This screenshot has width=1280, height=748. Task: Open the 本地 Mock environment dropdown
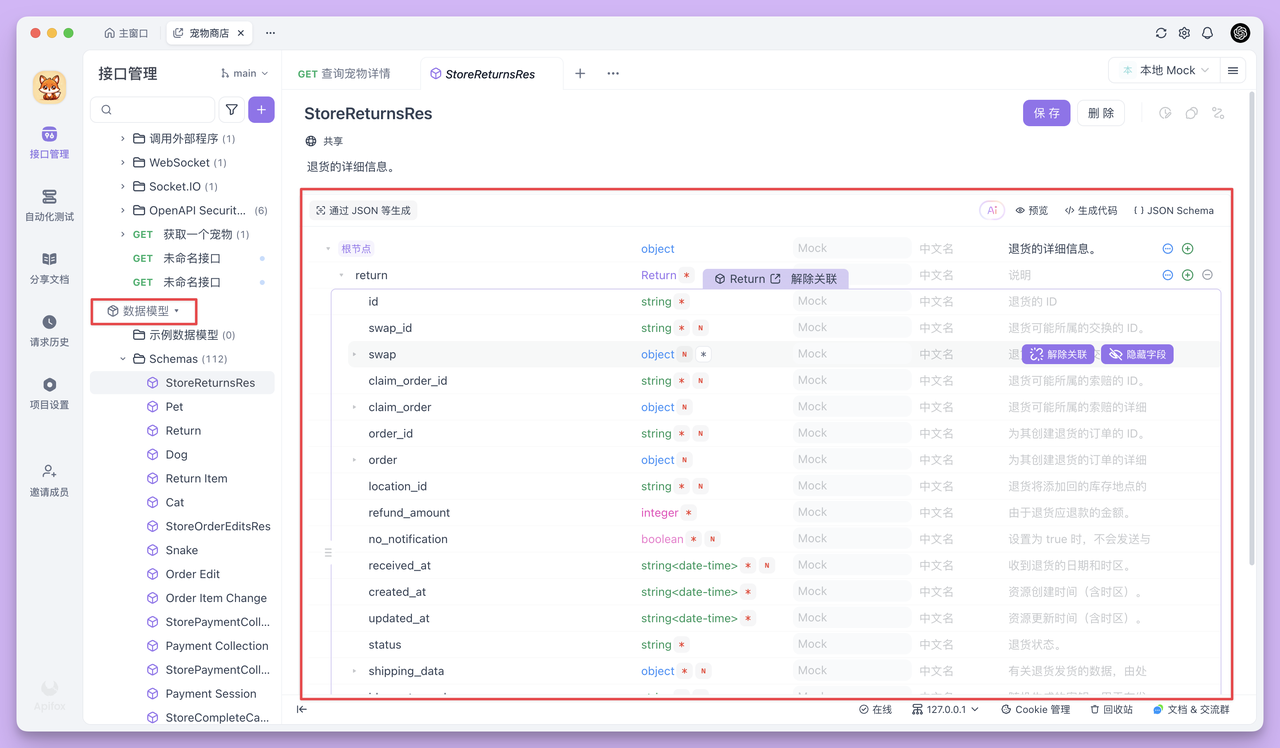pos(1164,71)
